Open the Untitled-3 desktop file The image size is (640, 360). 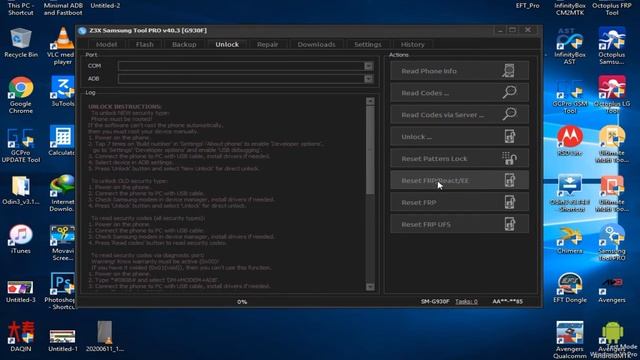(x=20, y=291)
